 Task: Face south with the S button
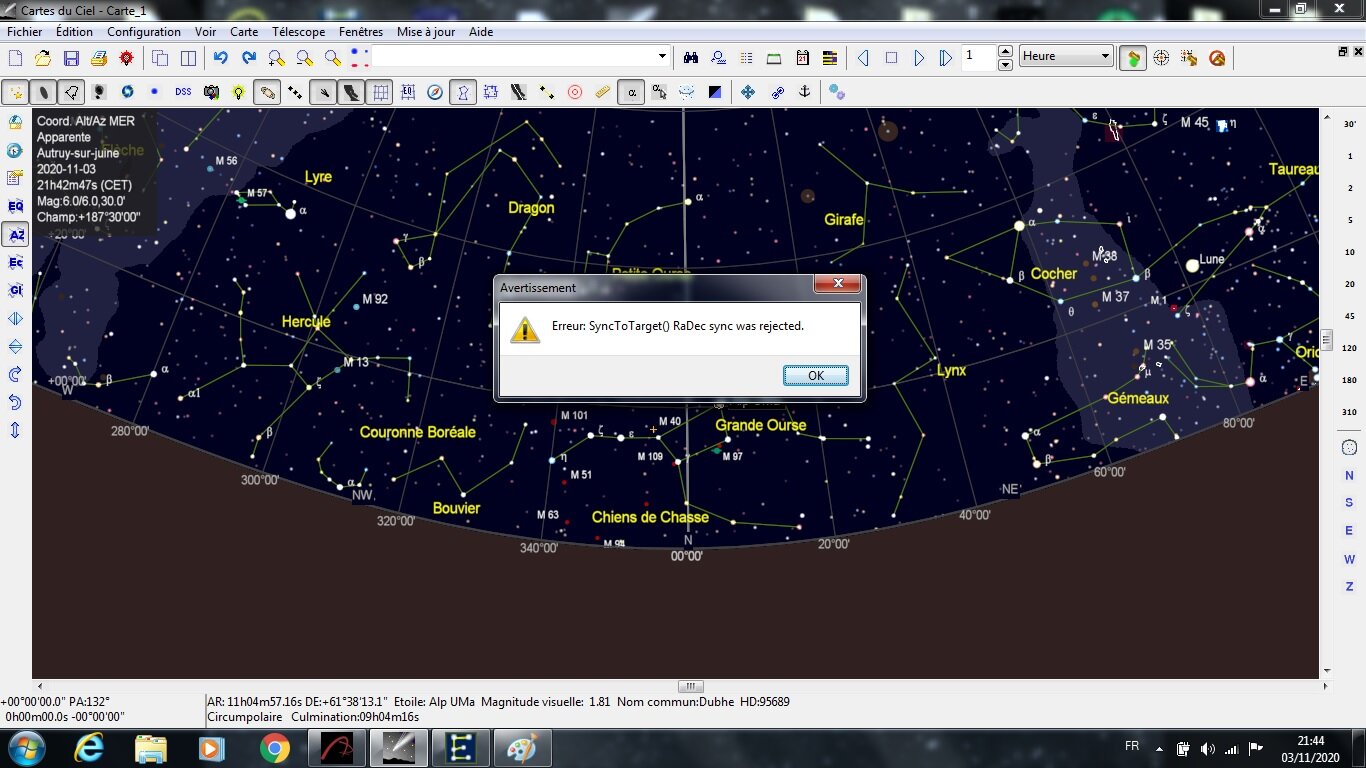click(1350, 503)
